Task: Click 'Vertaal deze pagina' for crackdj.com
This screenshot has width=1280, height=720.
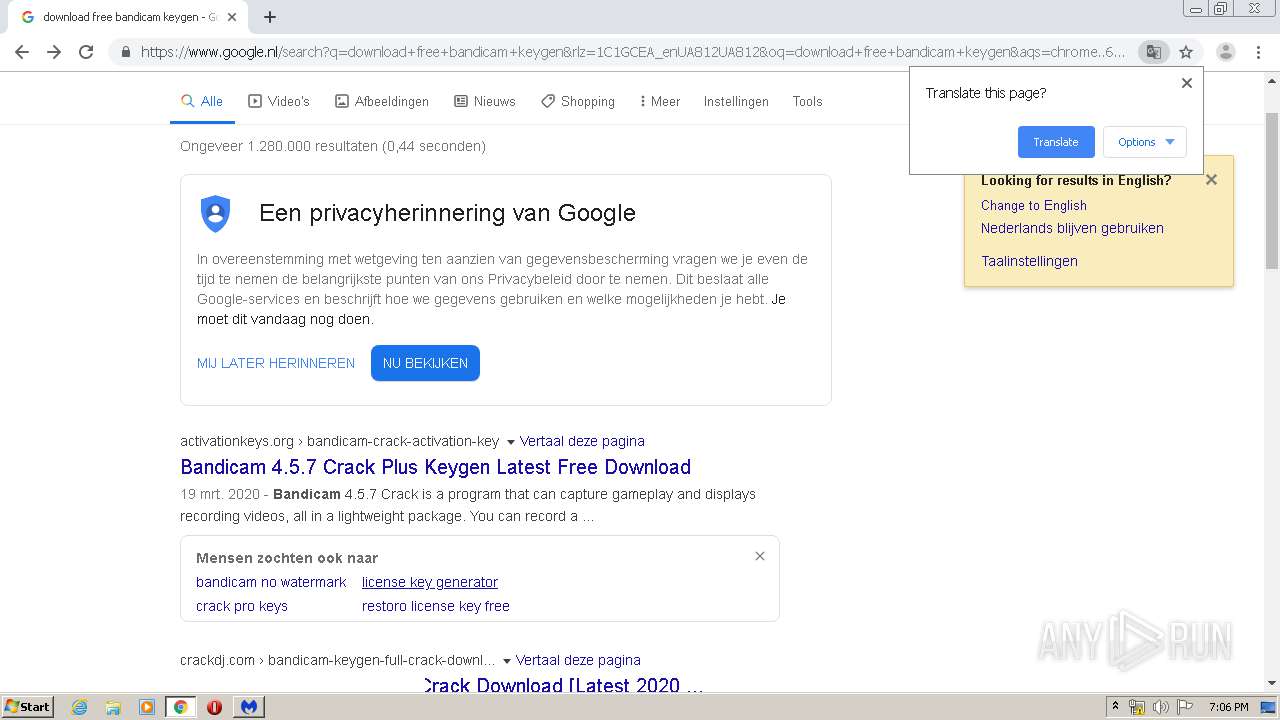Action: click(x=578, y=660)
